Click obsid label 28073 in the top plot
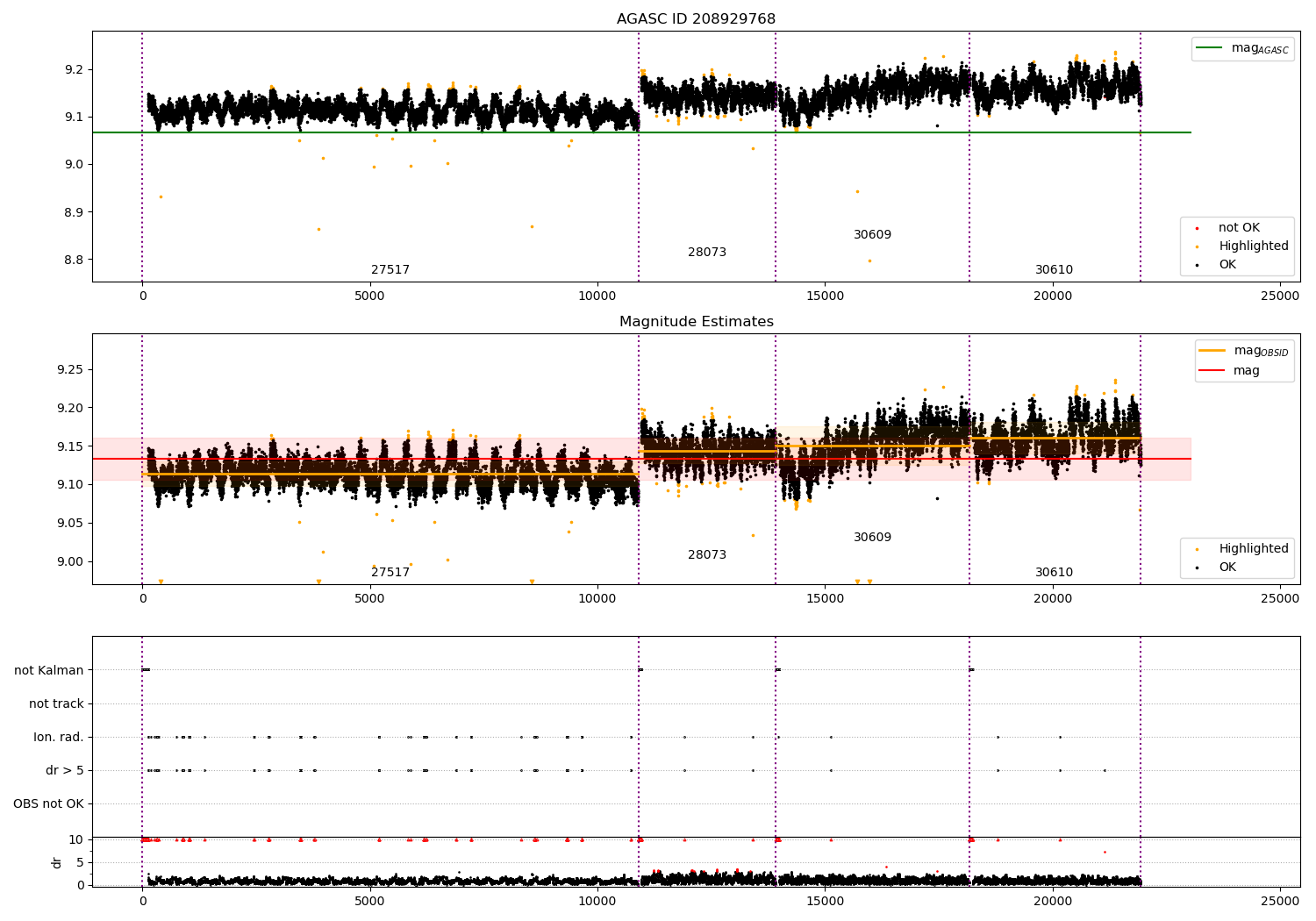The width and height of the screenshot is (1316, 921). tap(707, 253)
